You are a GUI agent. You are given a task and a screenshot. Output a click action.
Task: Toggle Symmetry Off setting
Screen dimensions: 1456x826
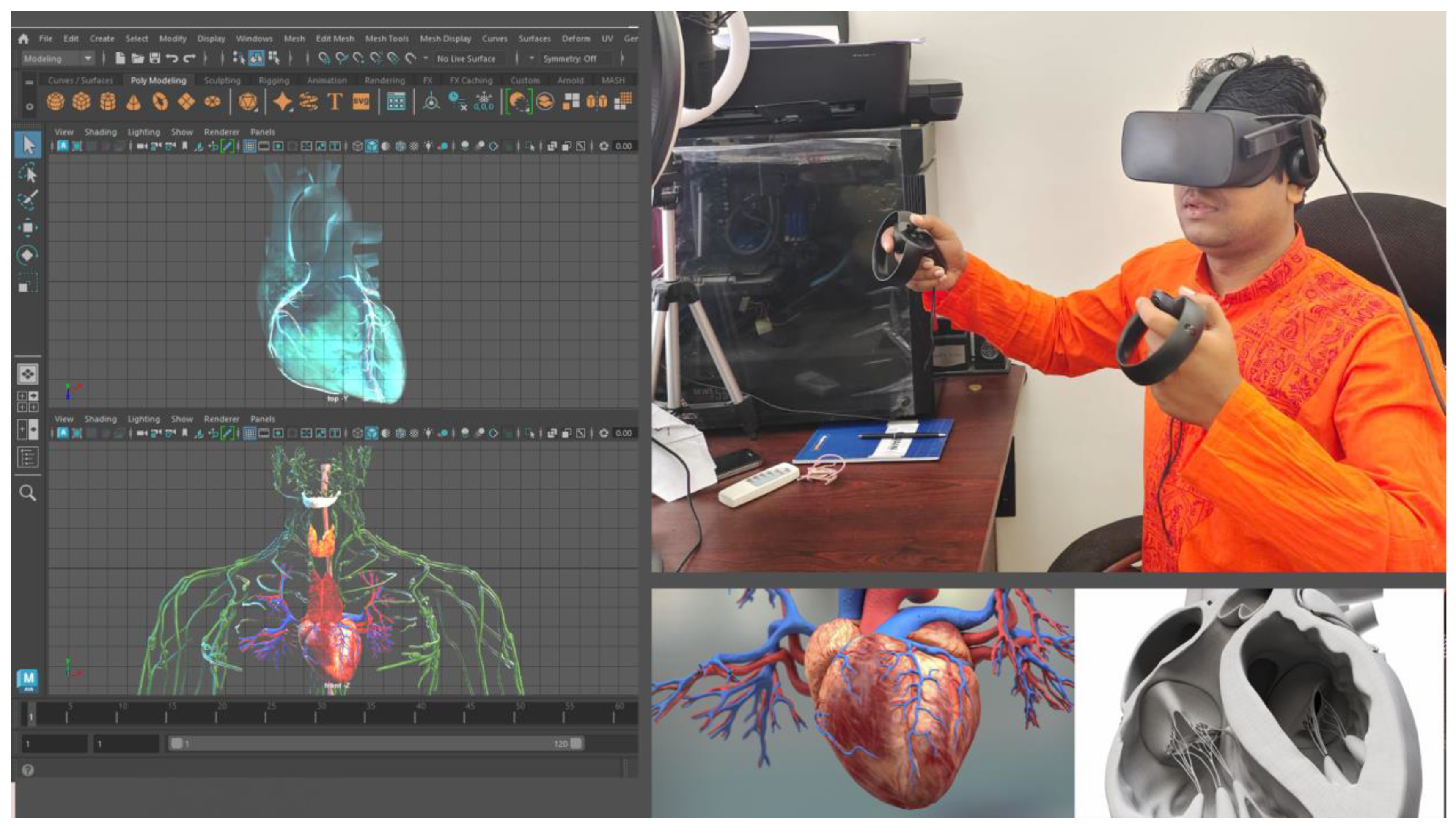coord(570,58)
